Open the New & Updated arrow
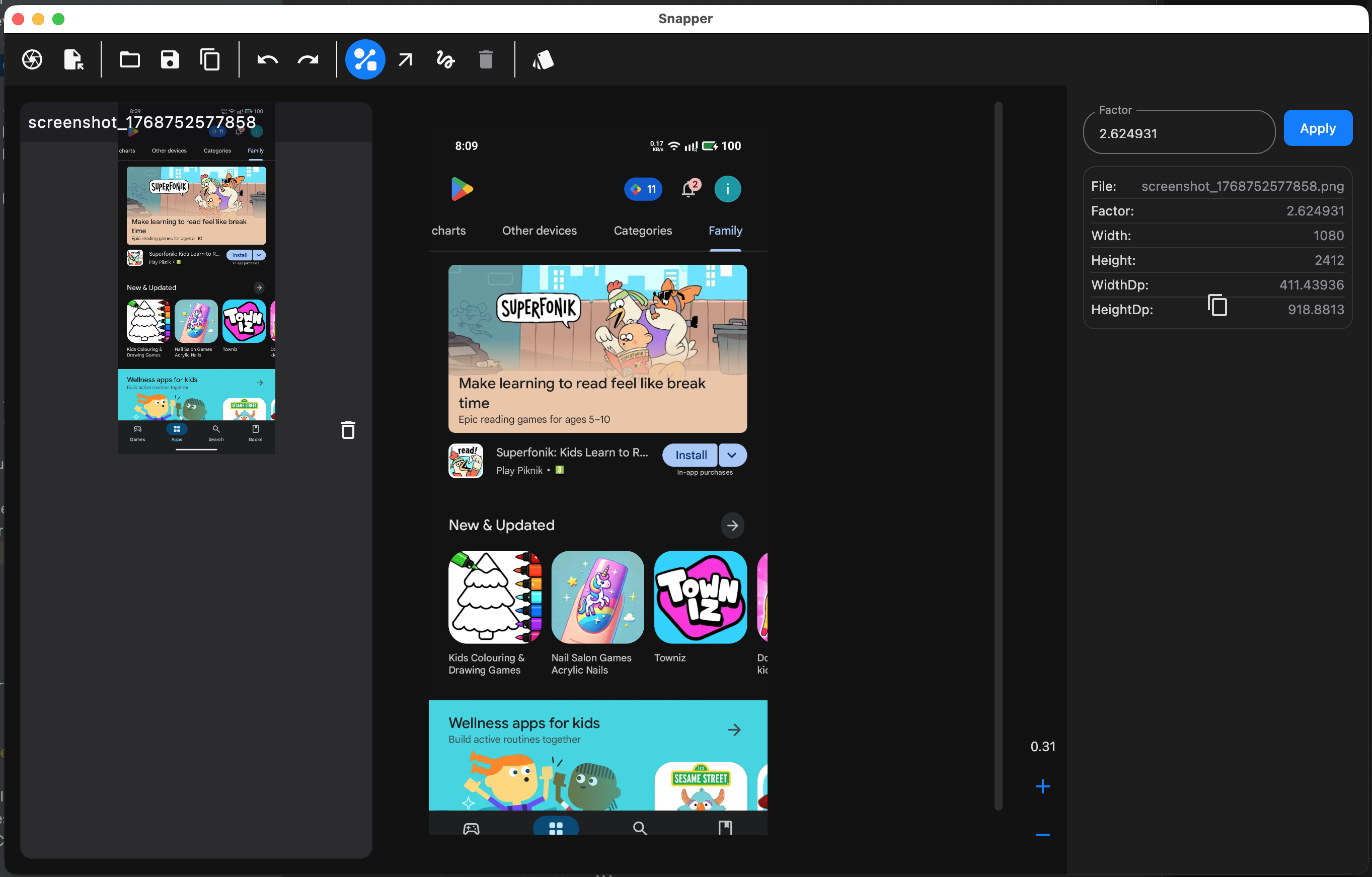This screenshot has width=1372, height=877. (x=733, y=526)
